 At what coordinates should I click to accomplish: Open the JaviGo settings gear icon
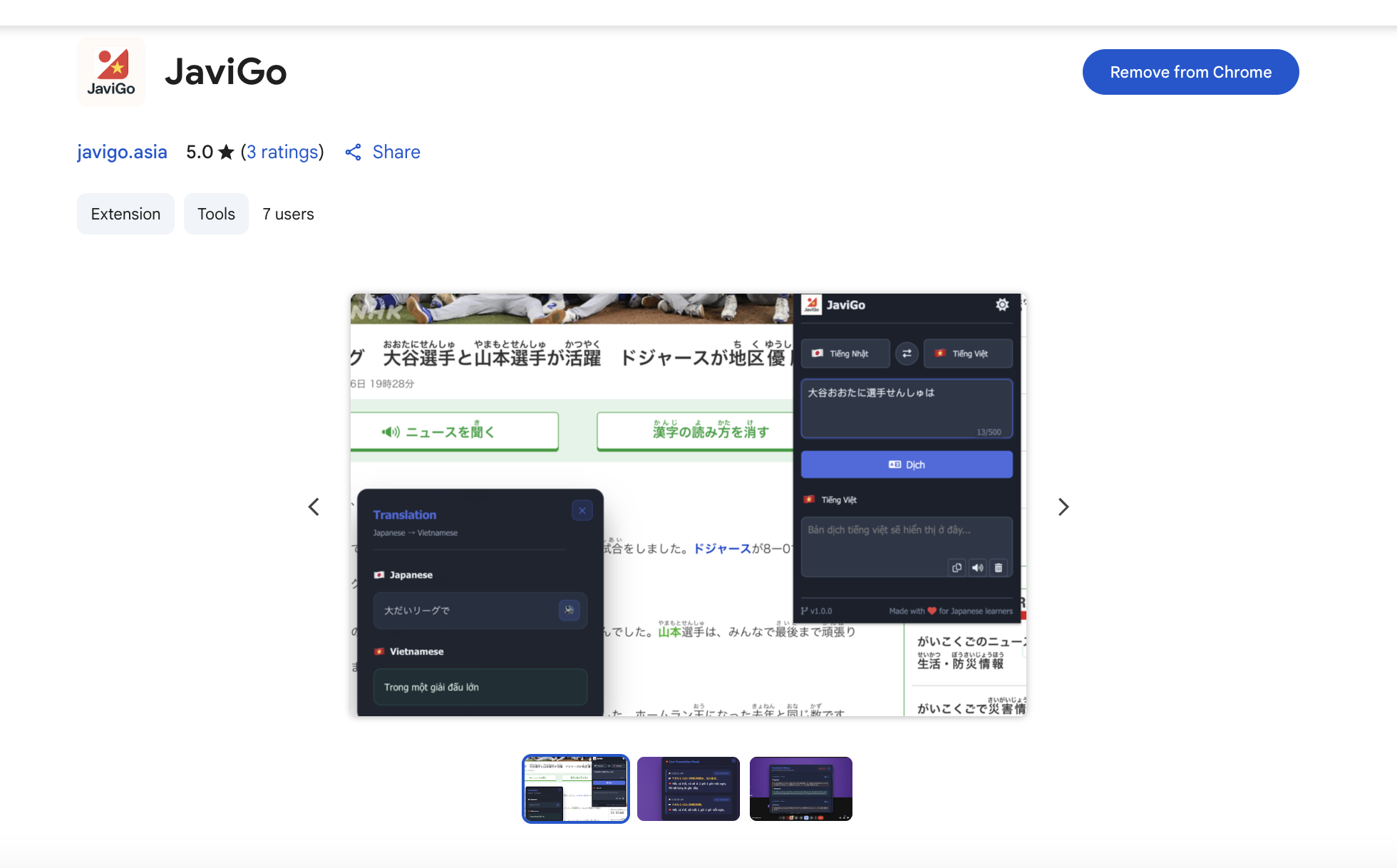1002,305
